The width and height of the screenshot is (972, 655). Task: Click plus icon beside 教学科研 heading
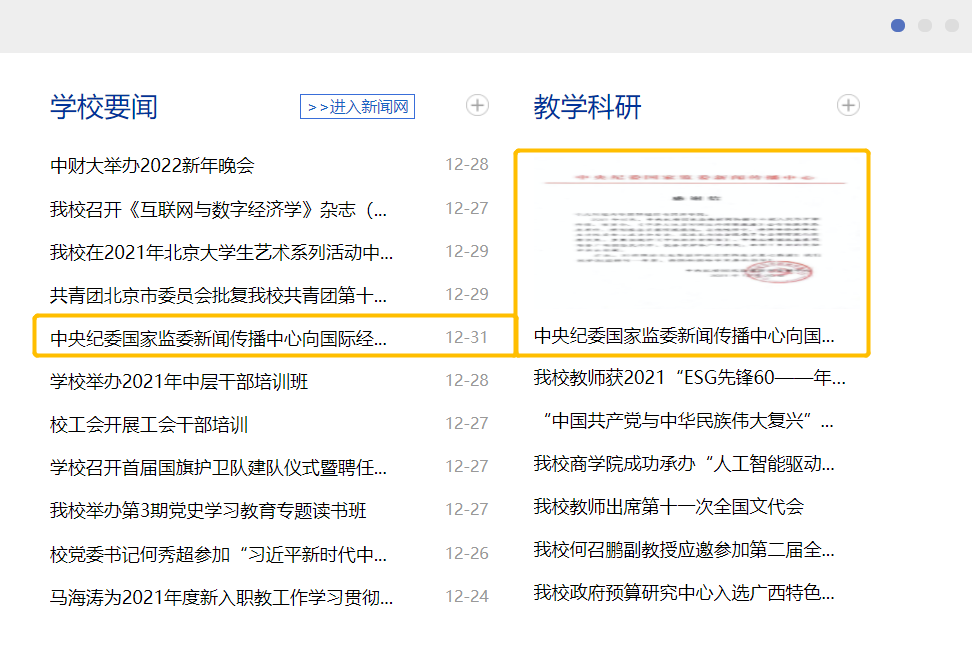[x=848, y=105]
